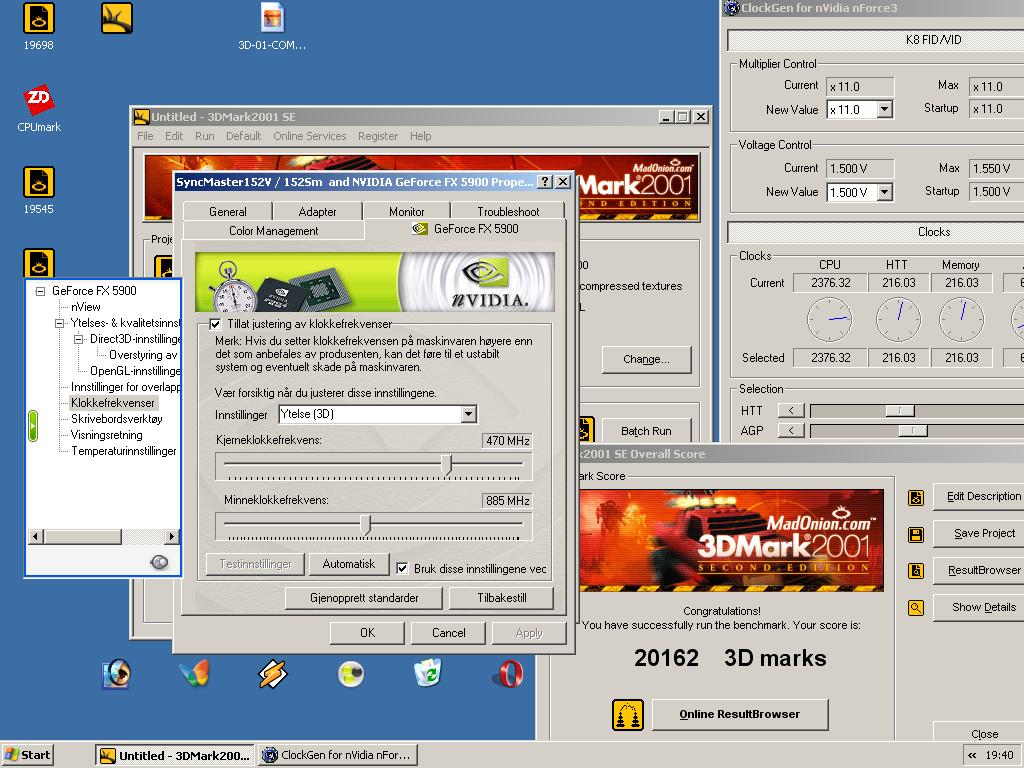Click the HTT slider in ClockGen
1024x768 pixels.
[x=900, y=411]
